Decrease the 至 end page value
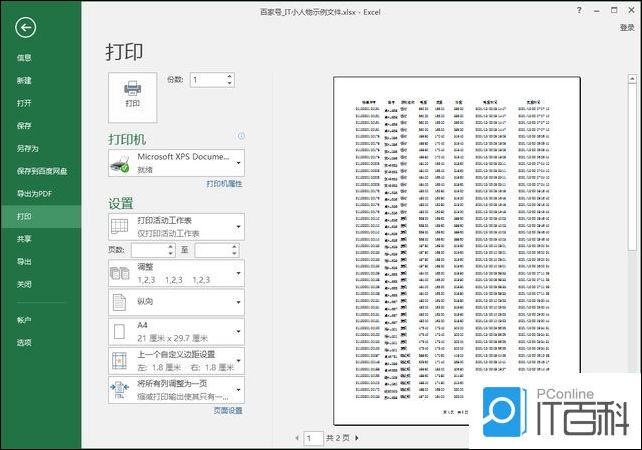The width and height of the screenshot is (642, 450). [x=235, y=254]
